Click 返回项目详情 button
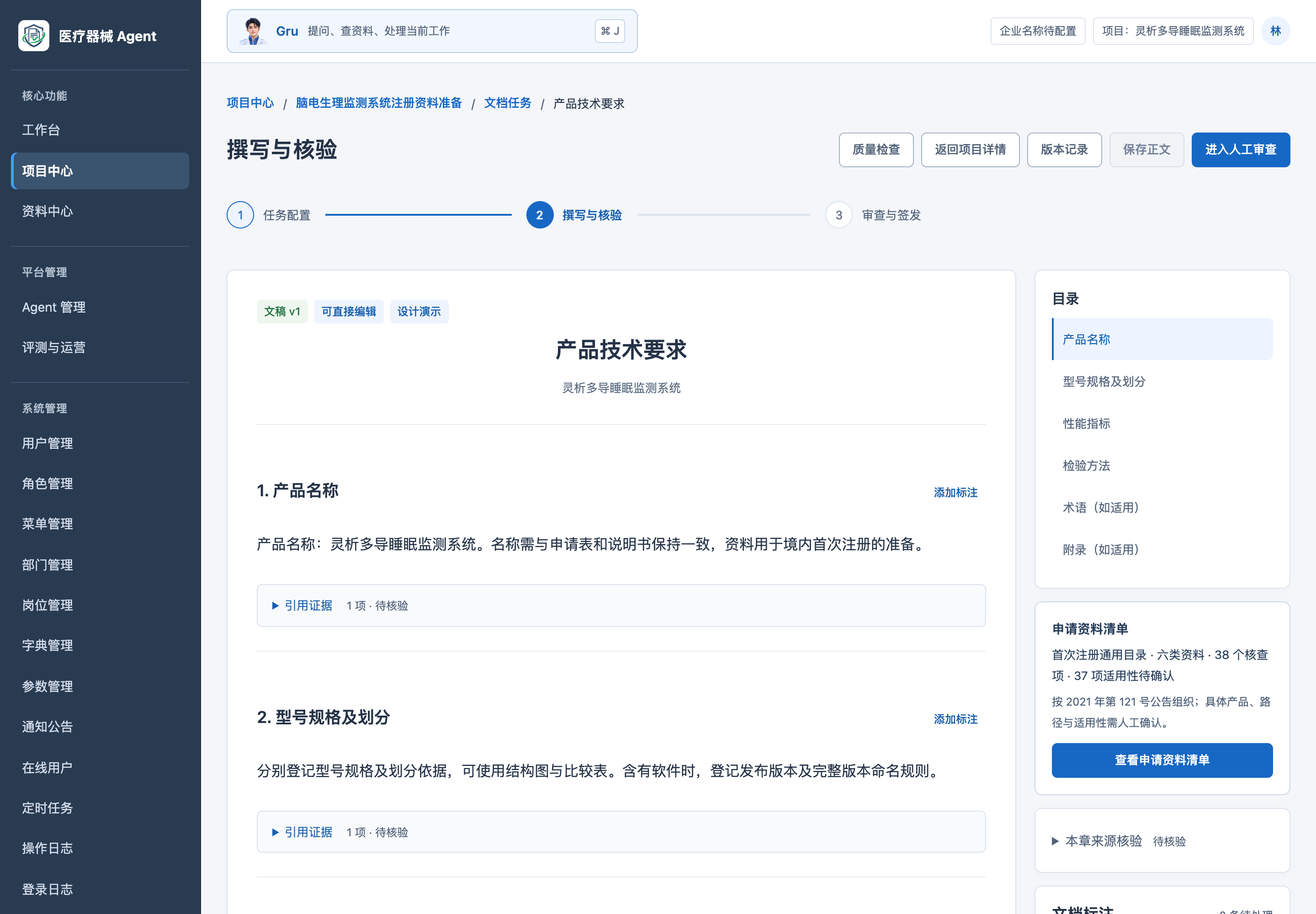The height and width of the screenshot is (914, 1316). (x=970, y=149)
